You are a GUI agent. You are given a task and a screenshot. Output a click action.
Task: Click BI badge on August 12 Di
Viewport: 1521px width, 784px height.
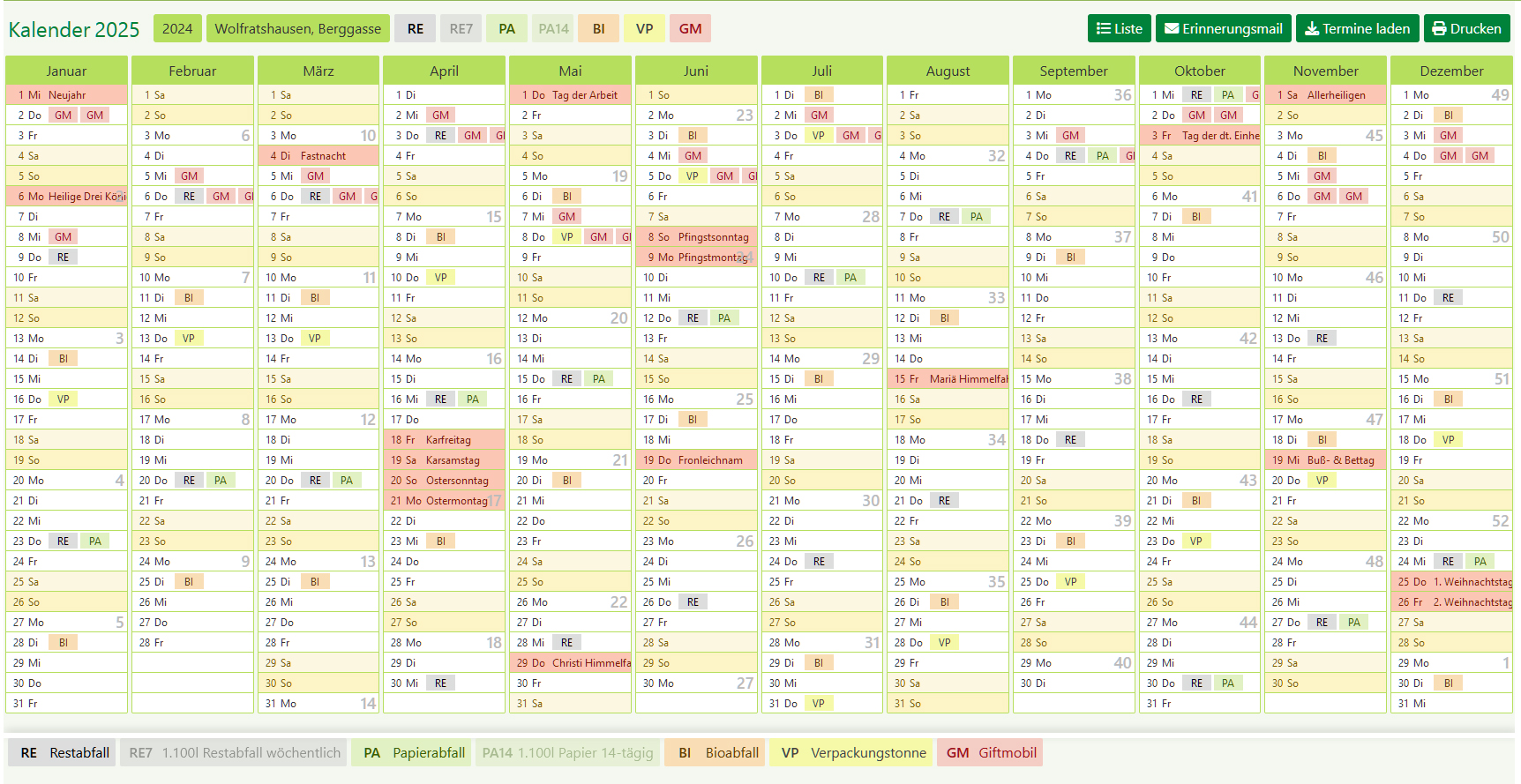point(945,317)
